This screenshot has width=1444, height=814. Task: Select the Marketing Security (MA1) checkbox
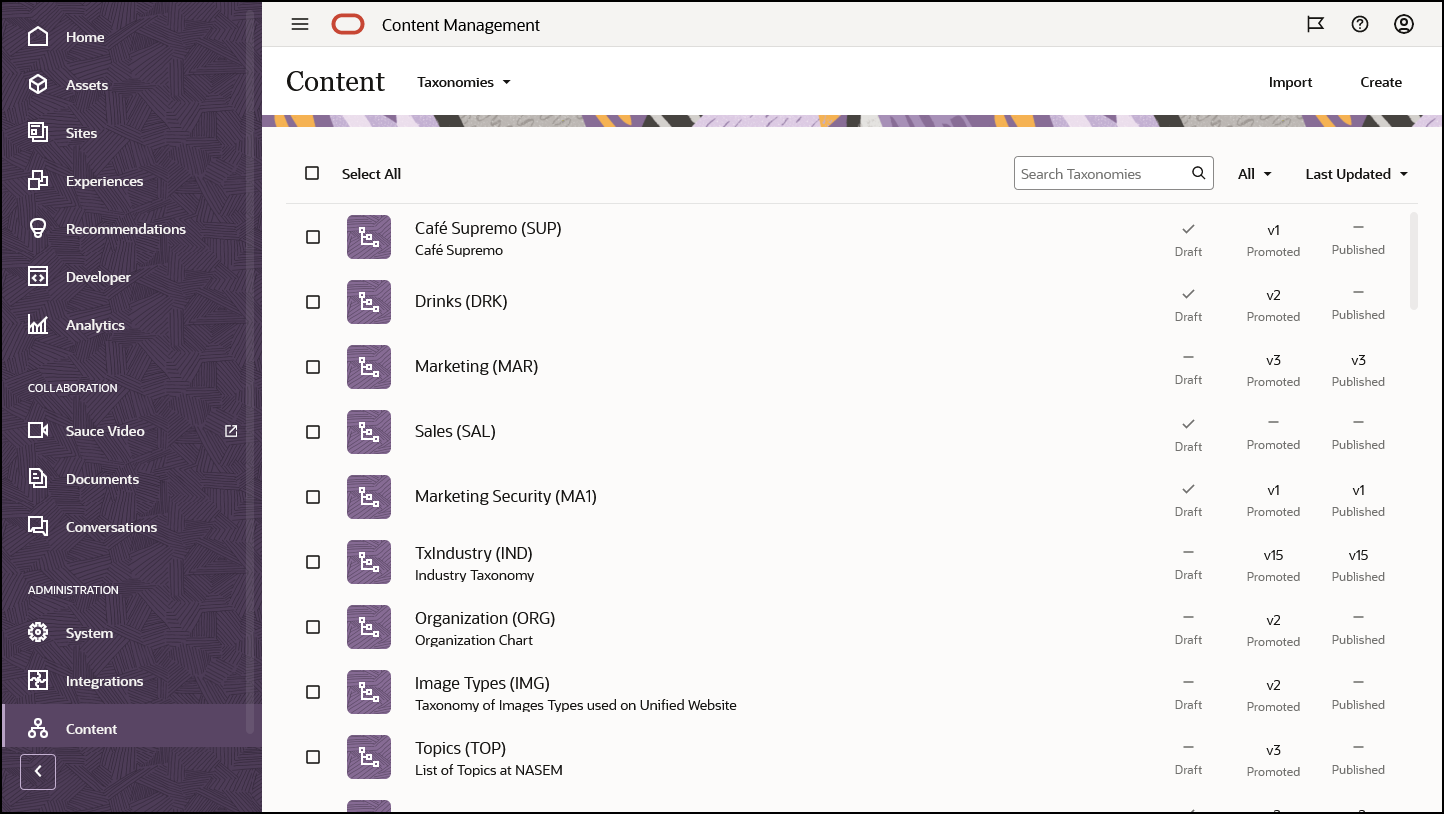313,497
